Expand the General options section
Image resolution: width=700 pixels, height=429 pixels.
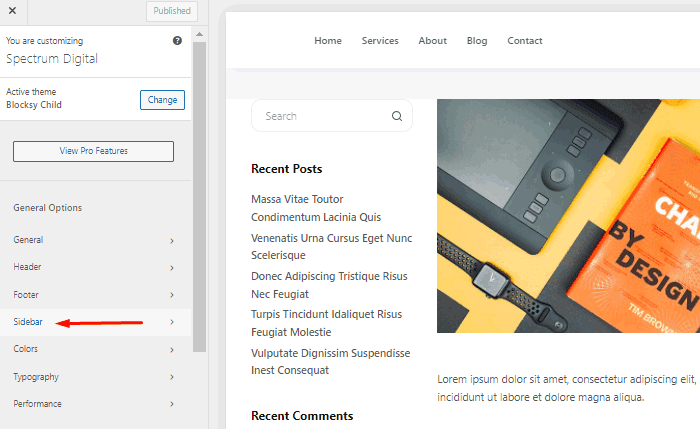(94, 240)
